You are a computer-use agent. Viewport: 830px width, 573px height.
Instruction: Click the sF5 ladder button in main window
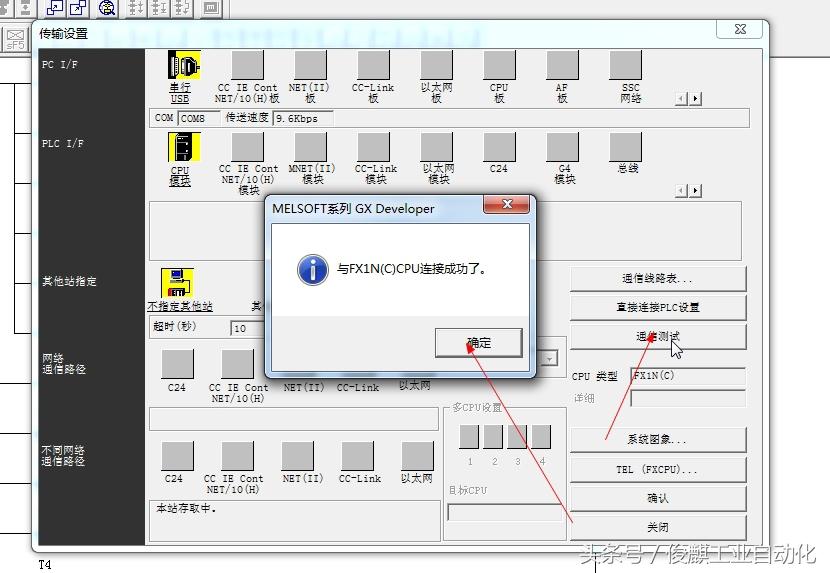tap(15, 40)
